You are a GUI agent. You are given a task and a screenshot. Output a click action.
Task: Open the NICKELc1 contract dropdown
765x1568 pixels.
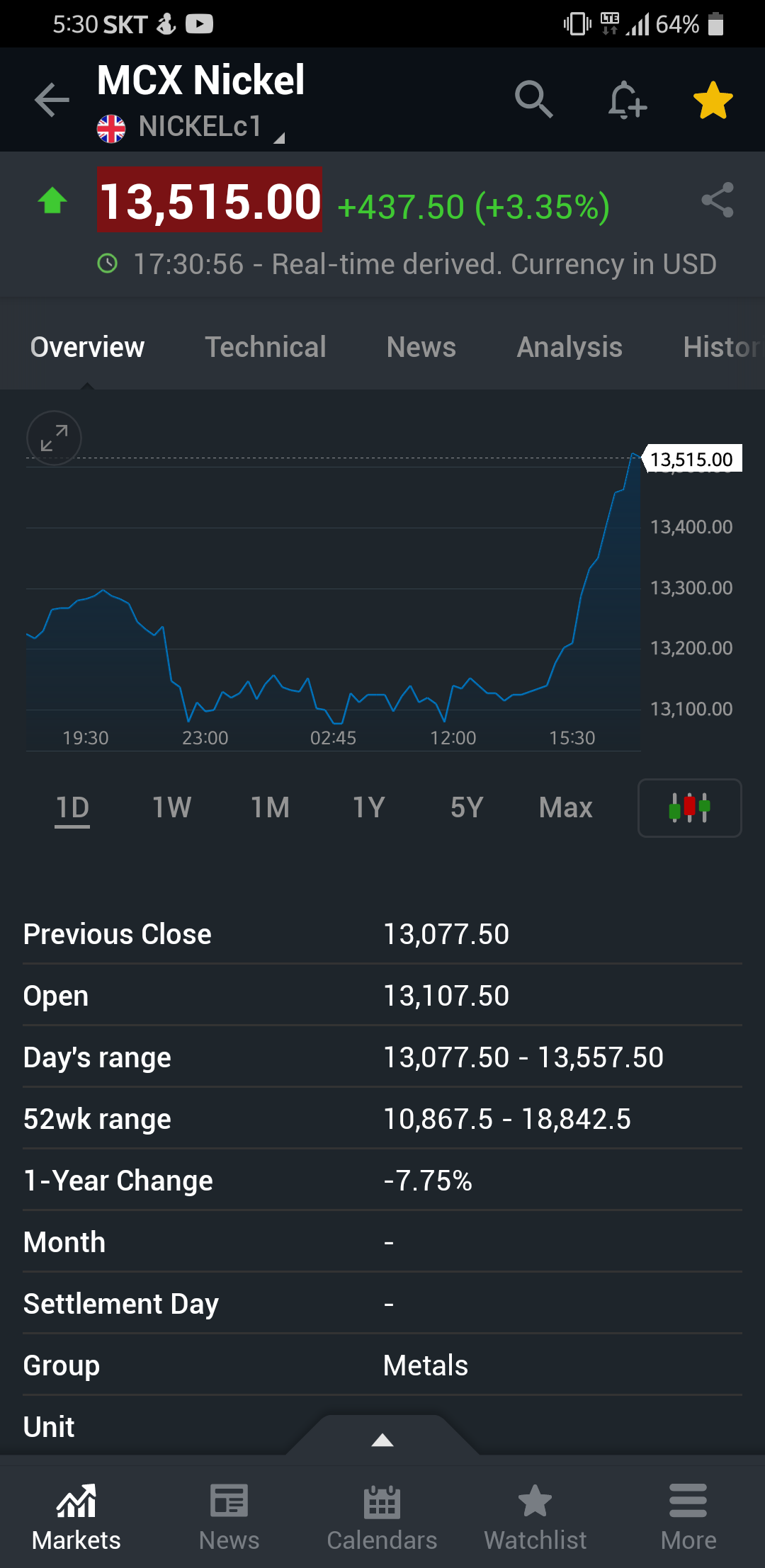pos(200,127)
